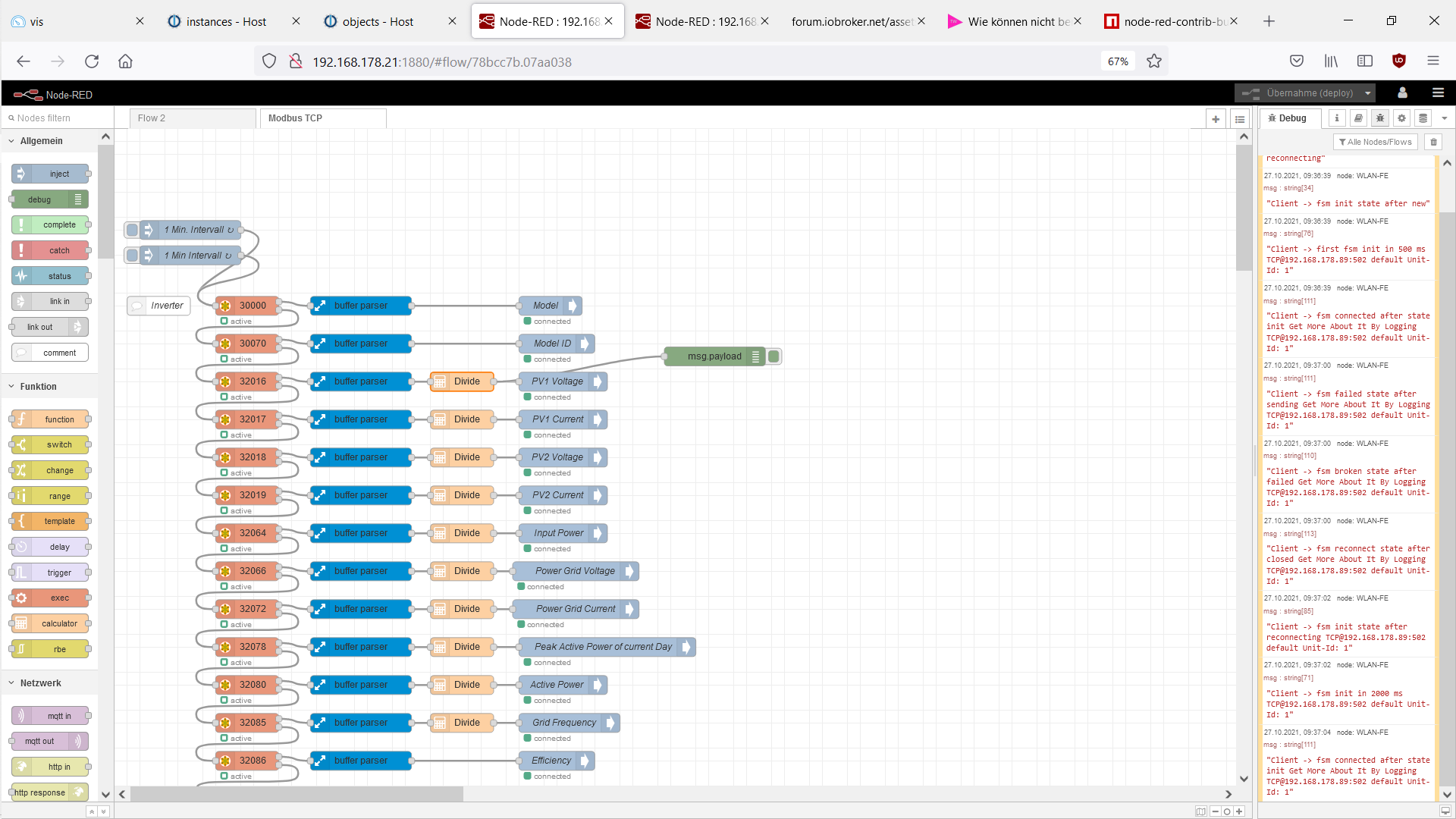This screenshot has height=819, width=1456.
Task: Focus the Nodes filtern search field
Action: pos(57,118)
